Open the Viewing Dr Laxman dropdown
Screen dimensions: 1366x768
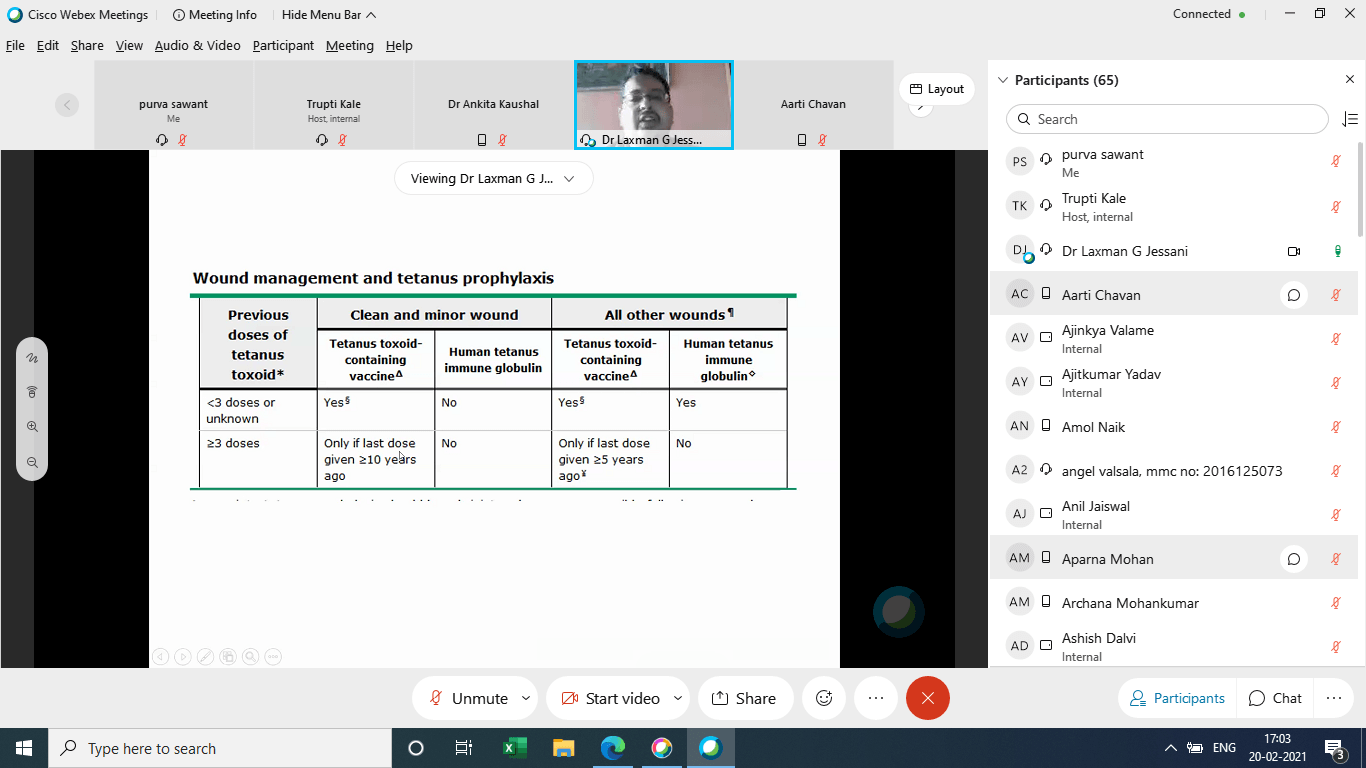click(493, 179)
